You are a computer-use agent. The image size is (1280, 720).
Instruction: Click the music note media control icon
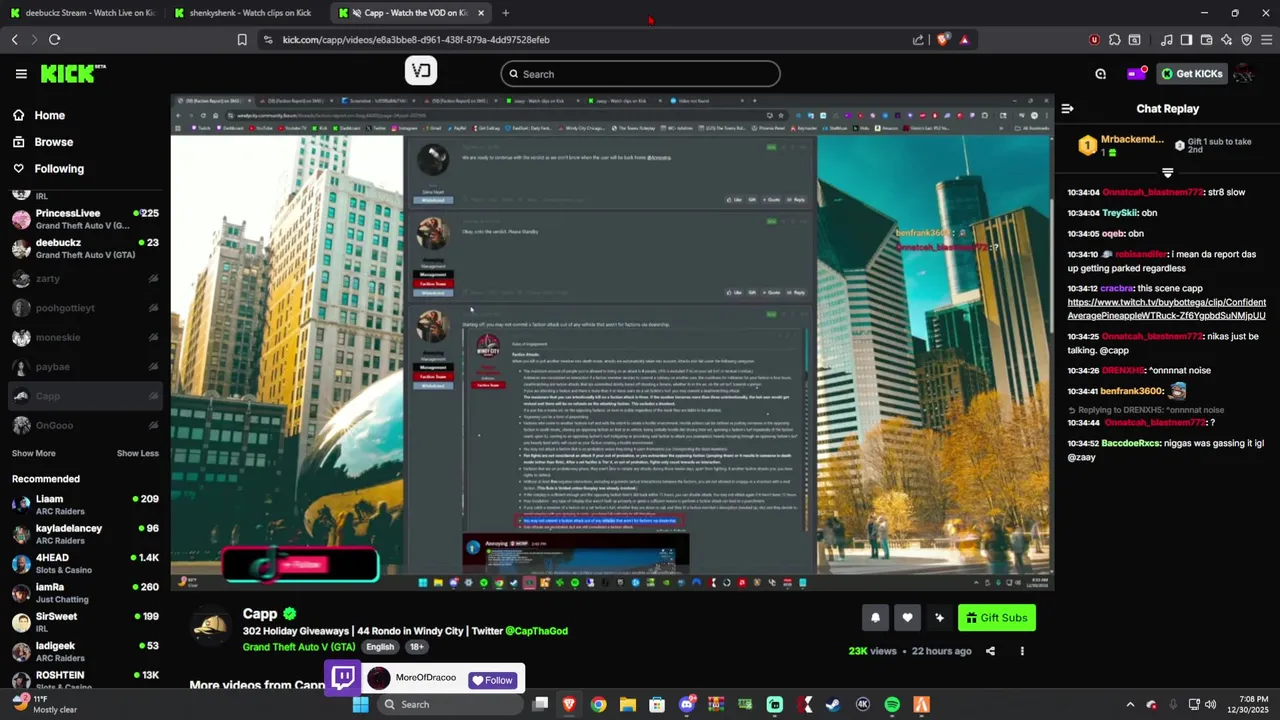coord(1166,40)
